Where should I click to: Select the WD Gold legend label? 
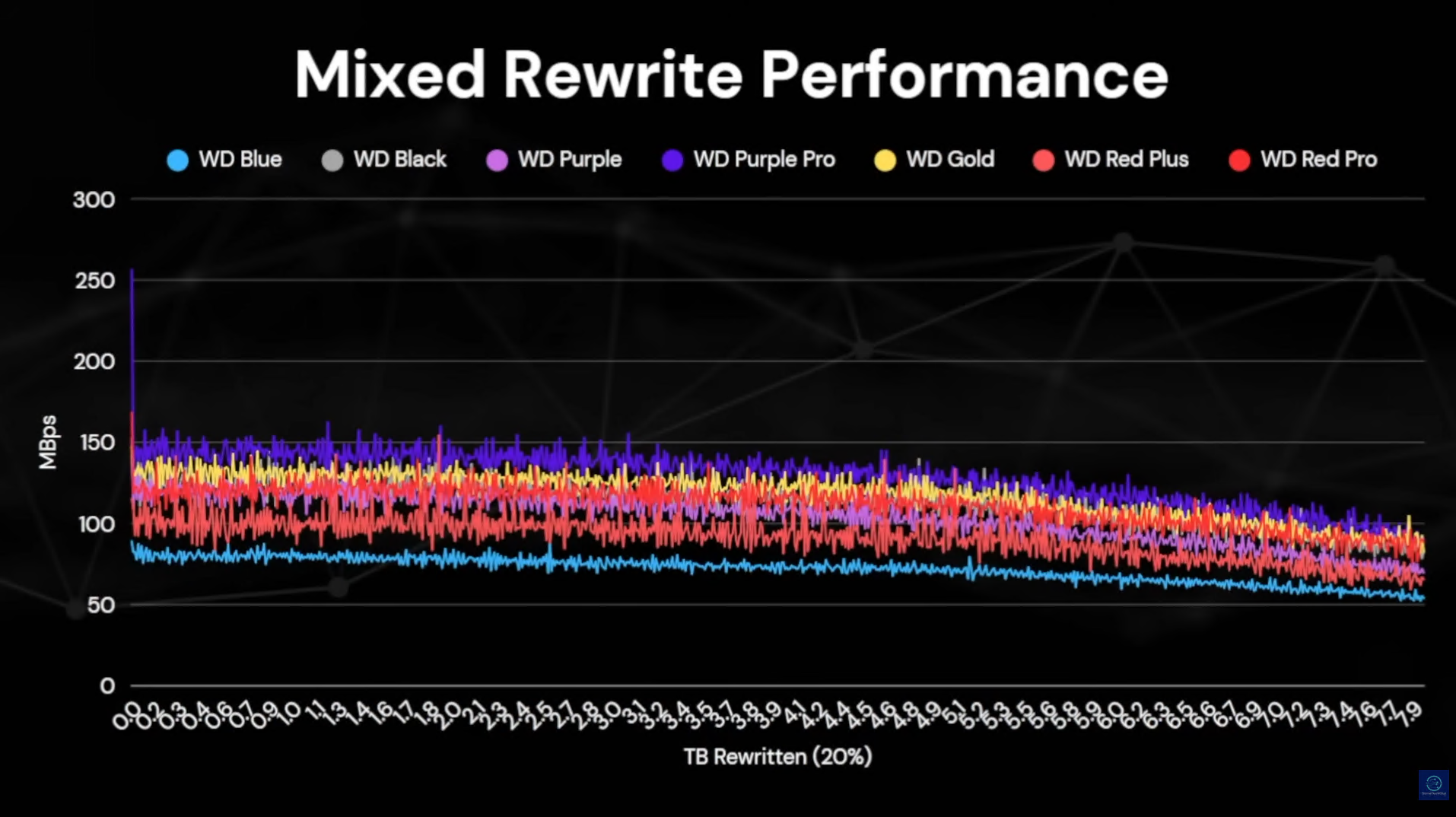click(x=950, y=159)
